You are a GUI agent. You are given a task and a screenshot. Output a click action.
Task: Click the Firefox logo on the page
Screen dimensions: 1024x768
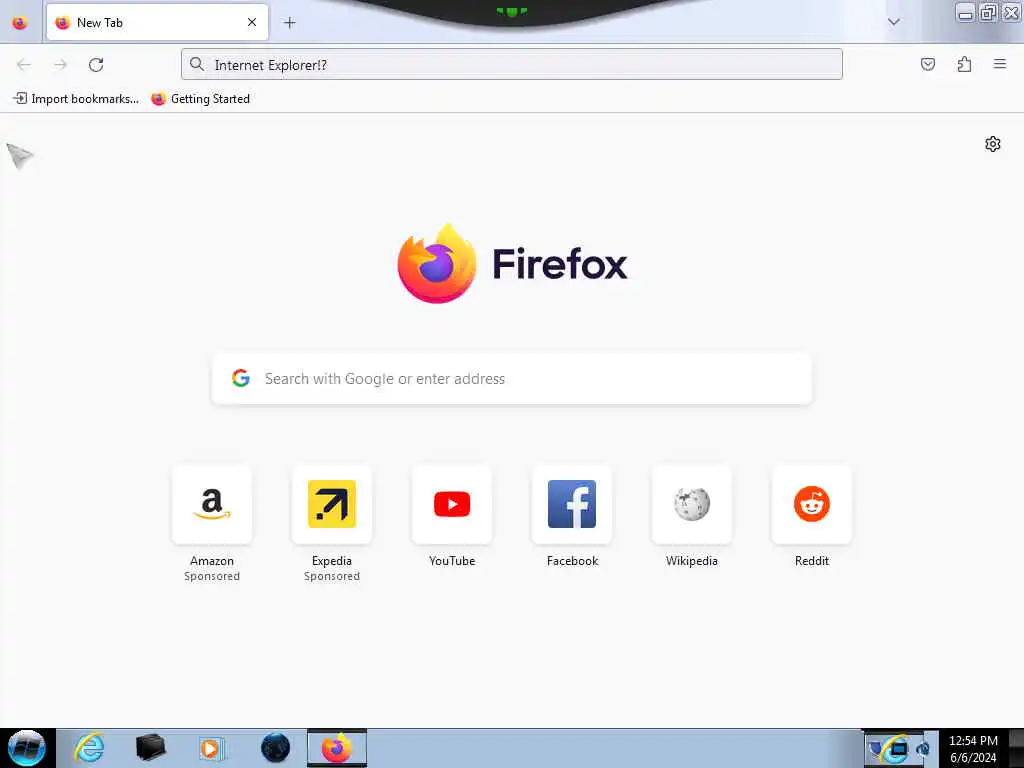click(436, 264)
